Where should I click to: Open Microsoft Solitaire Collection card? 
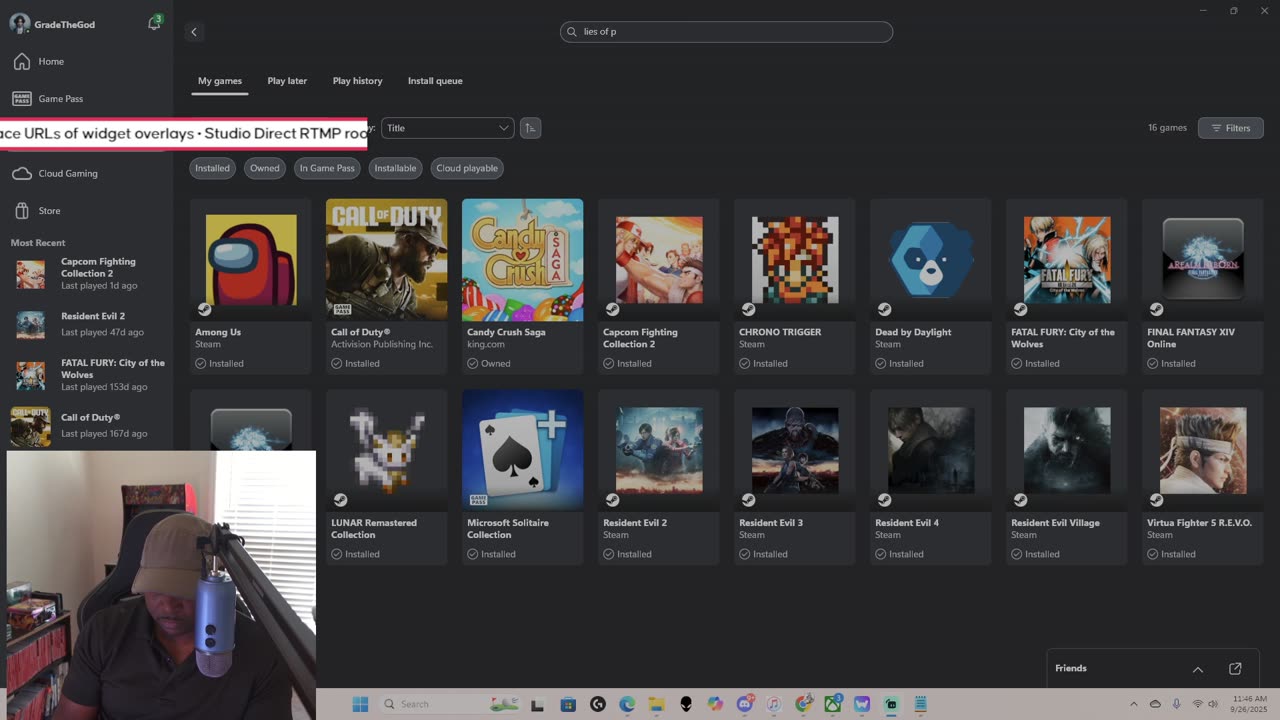523,477
